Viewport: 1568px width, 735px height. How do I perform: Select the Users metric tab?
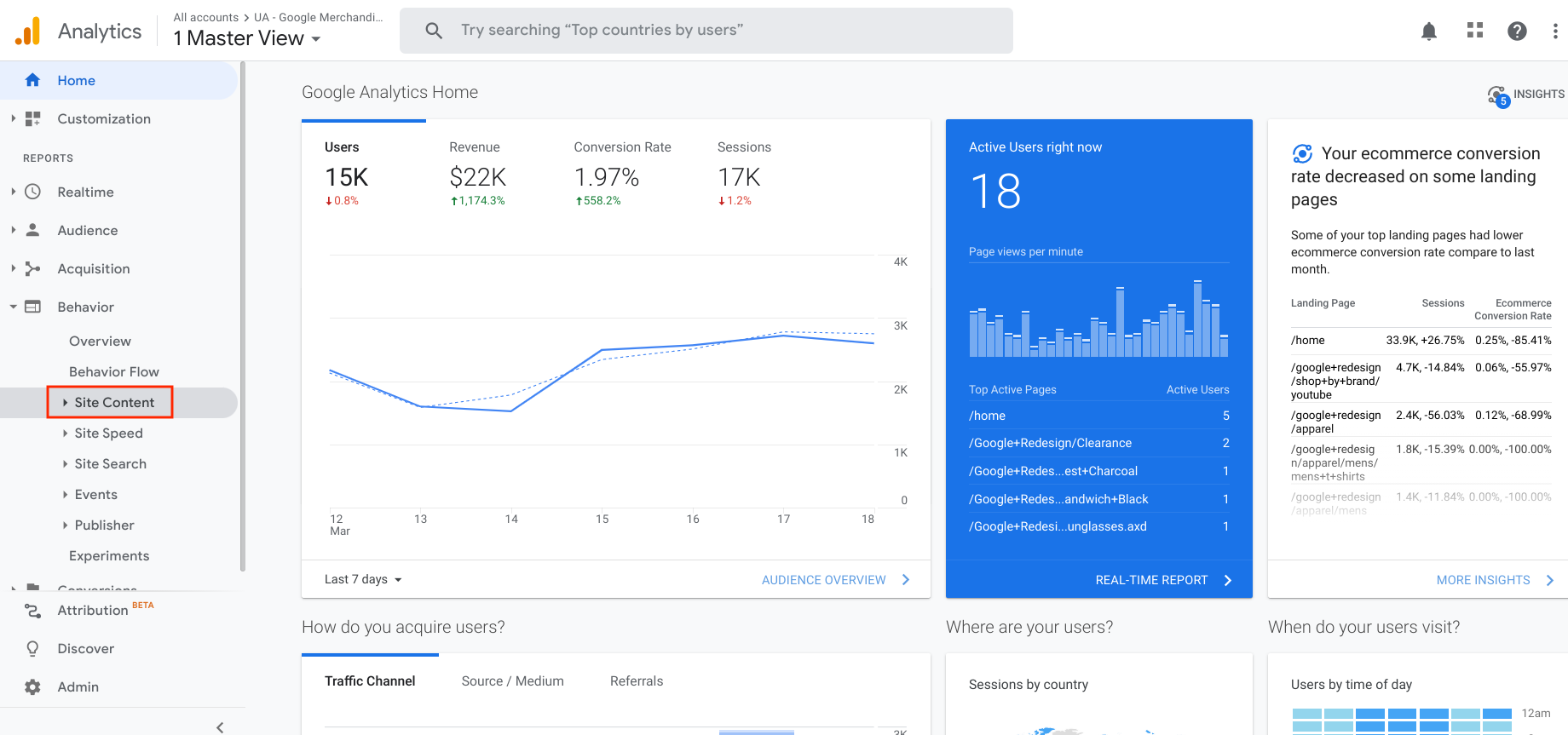(x=364, y=175)
